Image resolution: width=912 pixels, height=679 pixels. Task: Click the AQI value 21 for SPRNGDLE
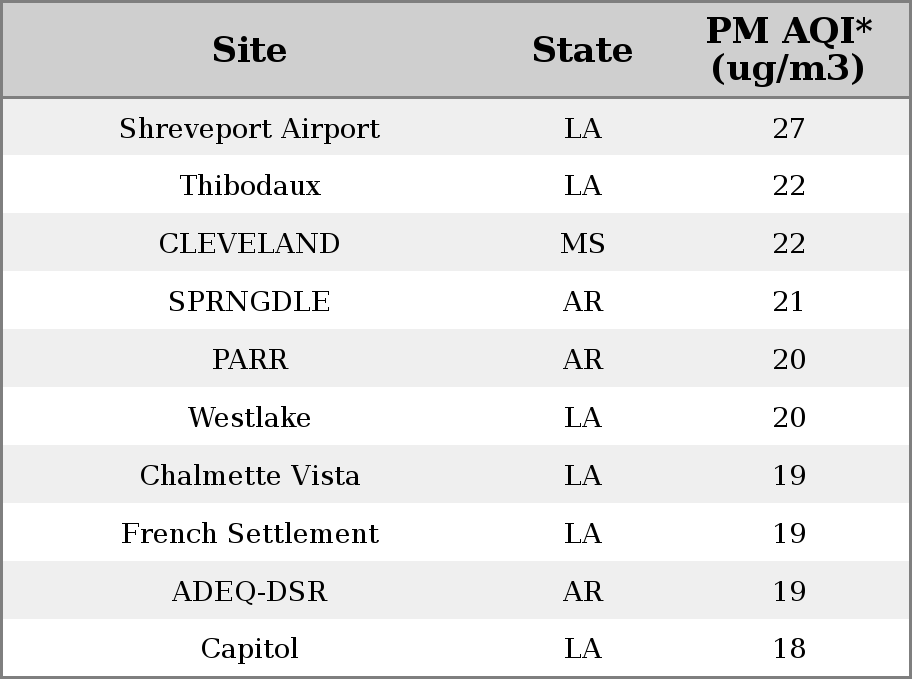pos(789,301)
